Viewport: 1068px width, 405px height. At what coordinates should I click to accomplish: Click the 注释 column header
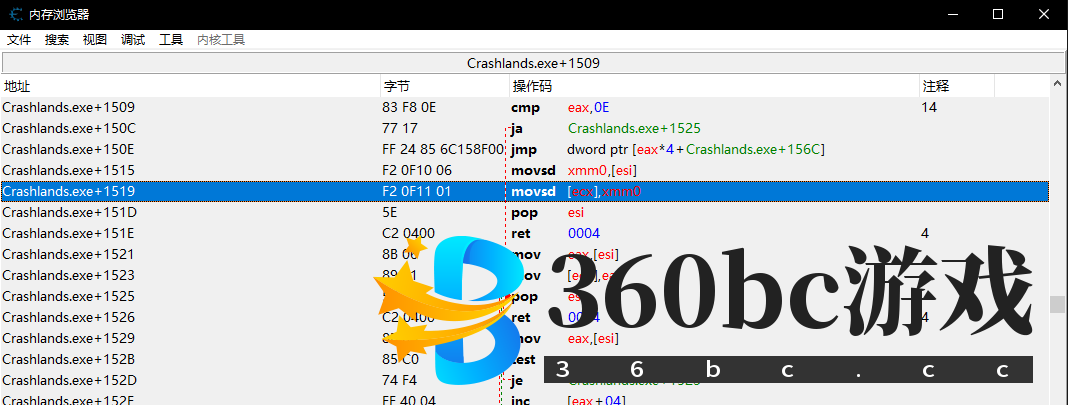point(957,86)
